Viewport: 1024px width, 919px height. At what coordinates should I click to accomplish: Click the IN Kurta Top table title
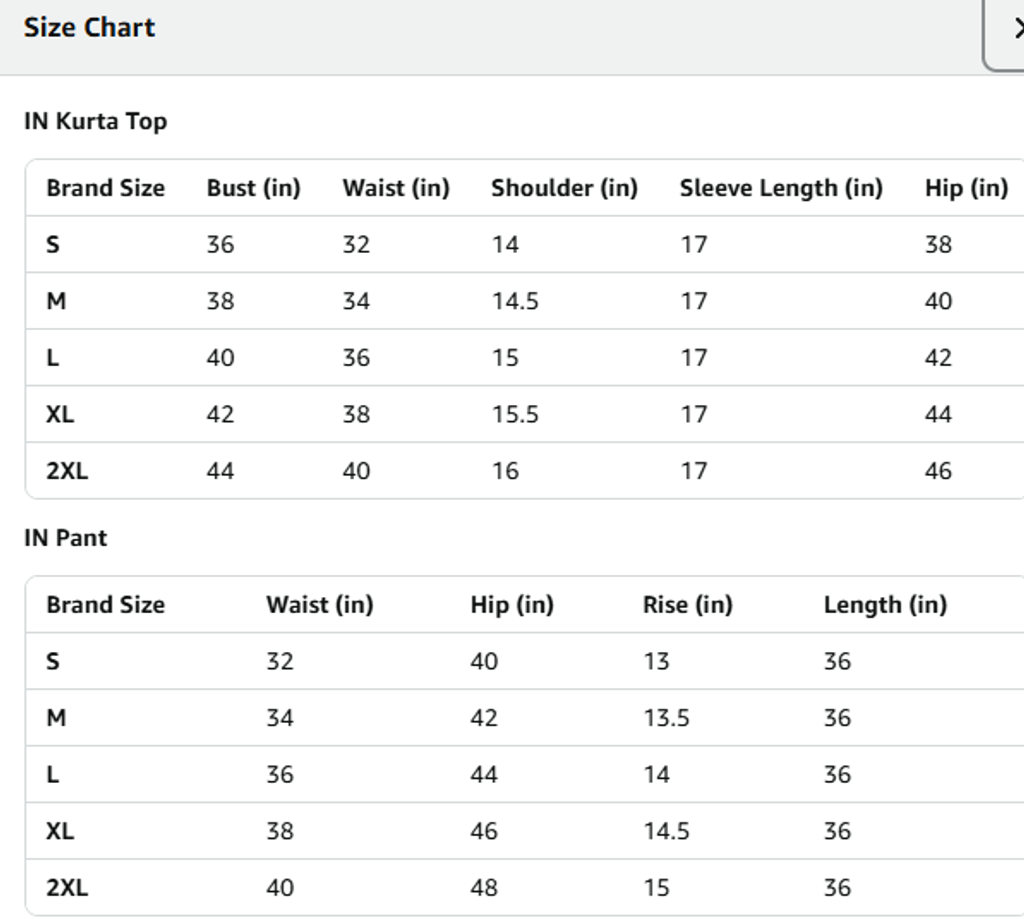click(96, 122)
